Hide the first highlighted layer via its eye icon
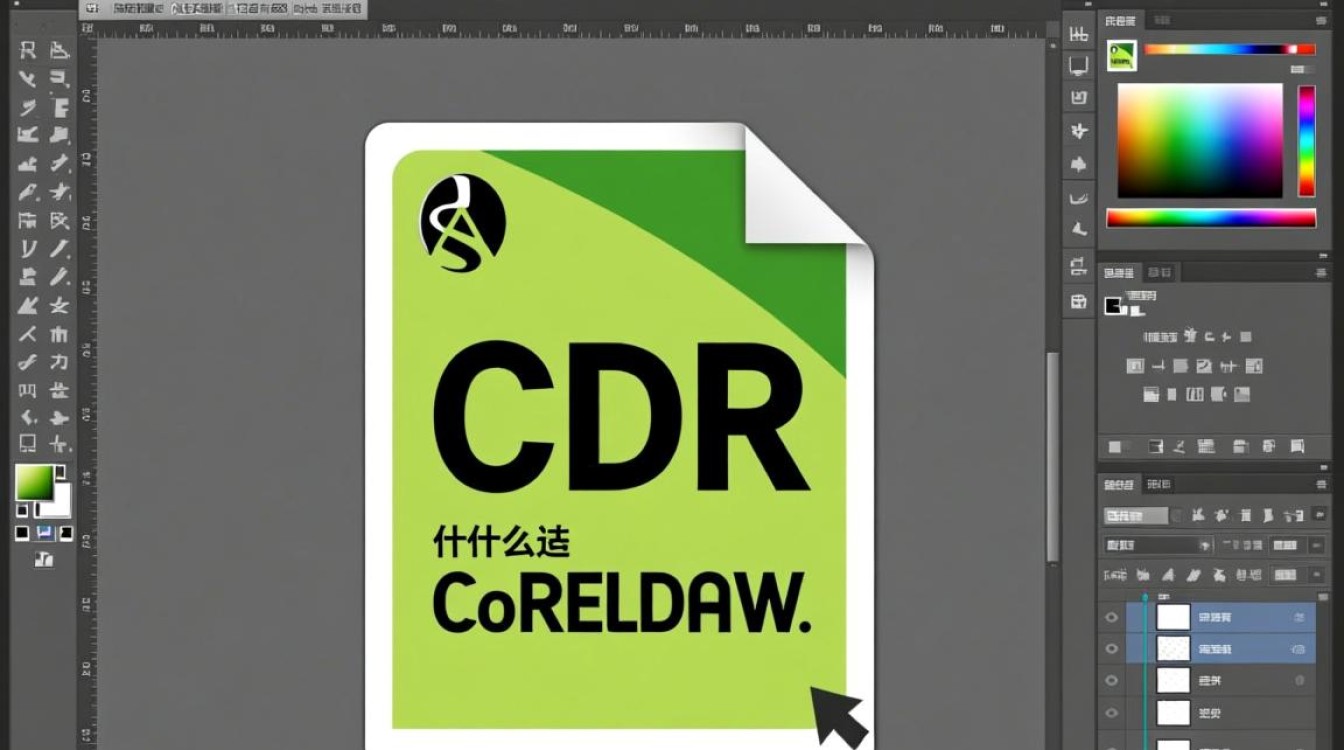 [x=1111, y=618]
